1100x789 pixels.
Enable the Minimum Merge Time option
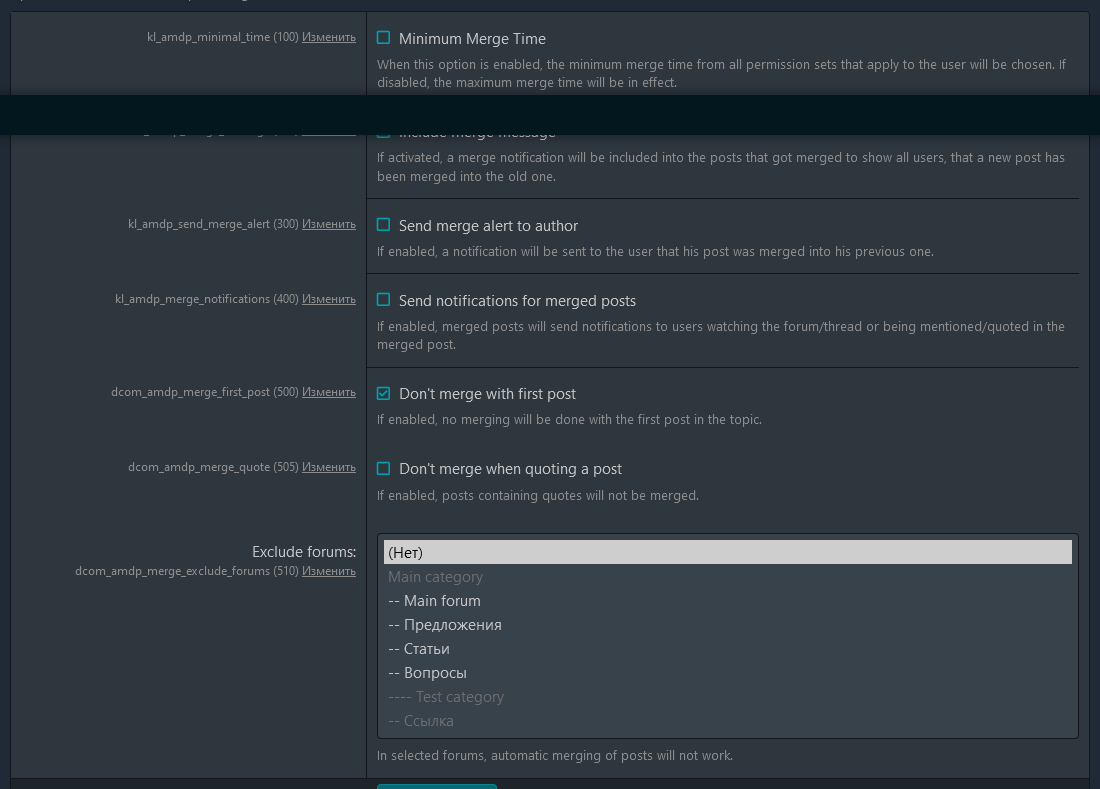(x=383, y=37)
